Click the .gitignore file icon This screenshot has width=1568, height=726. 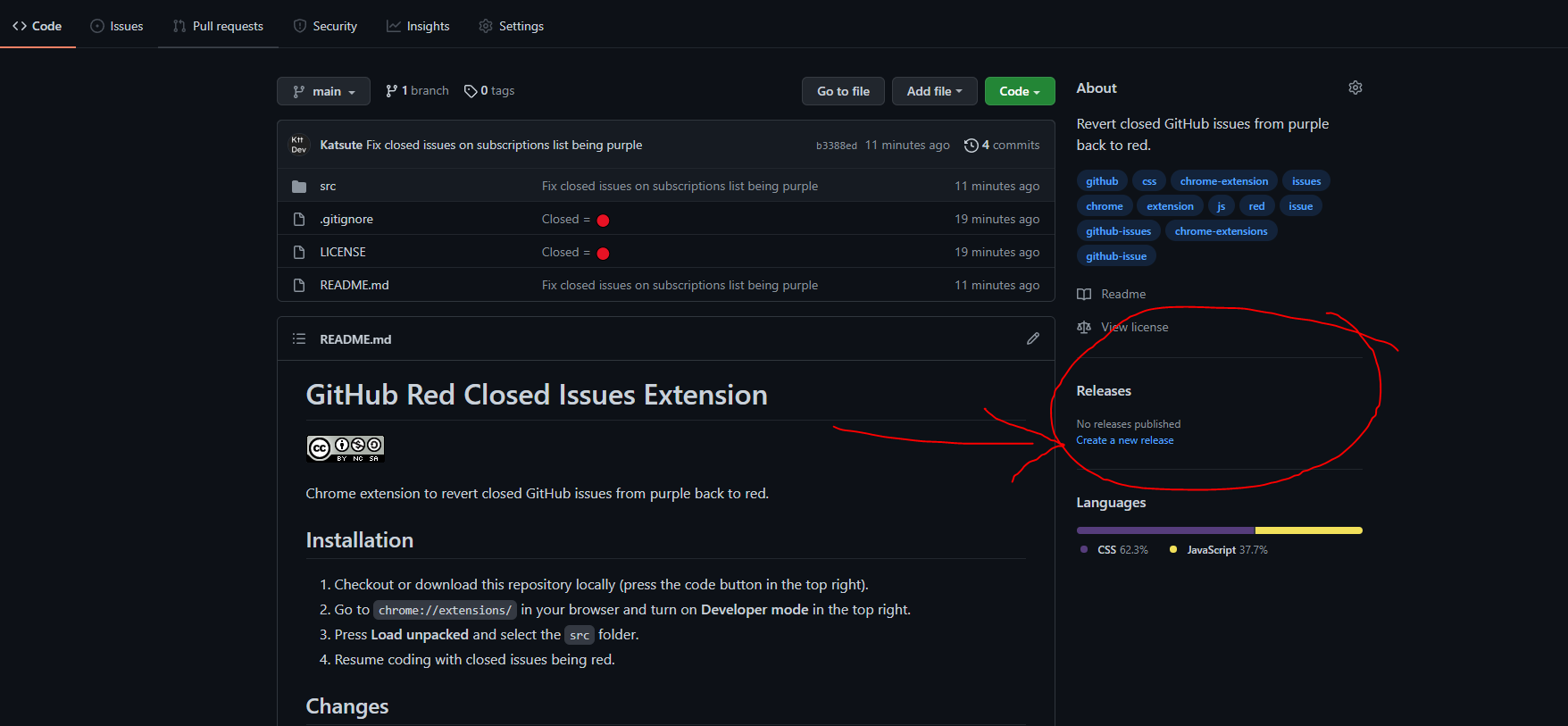(299, 219)
